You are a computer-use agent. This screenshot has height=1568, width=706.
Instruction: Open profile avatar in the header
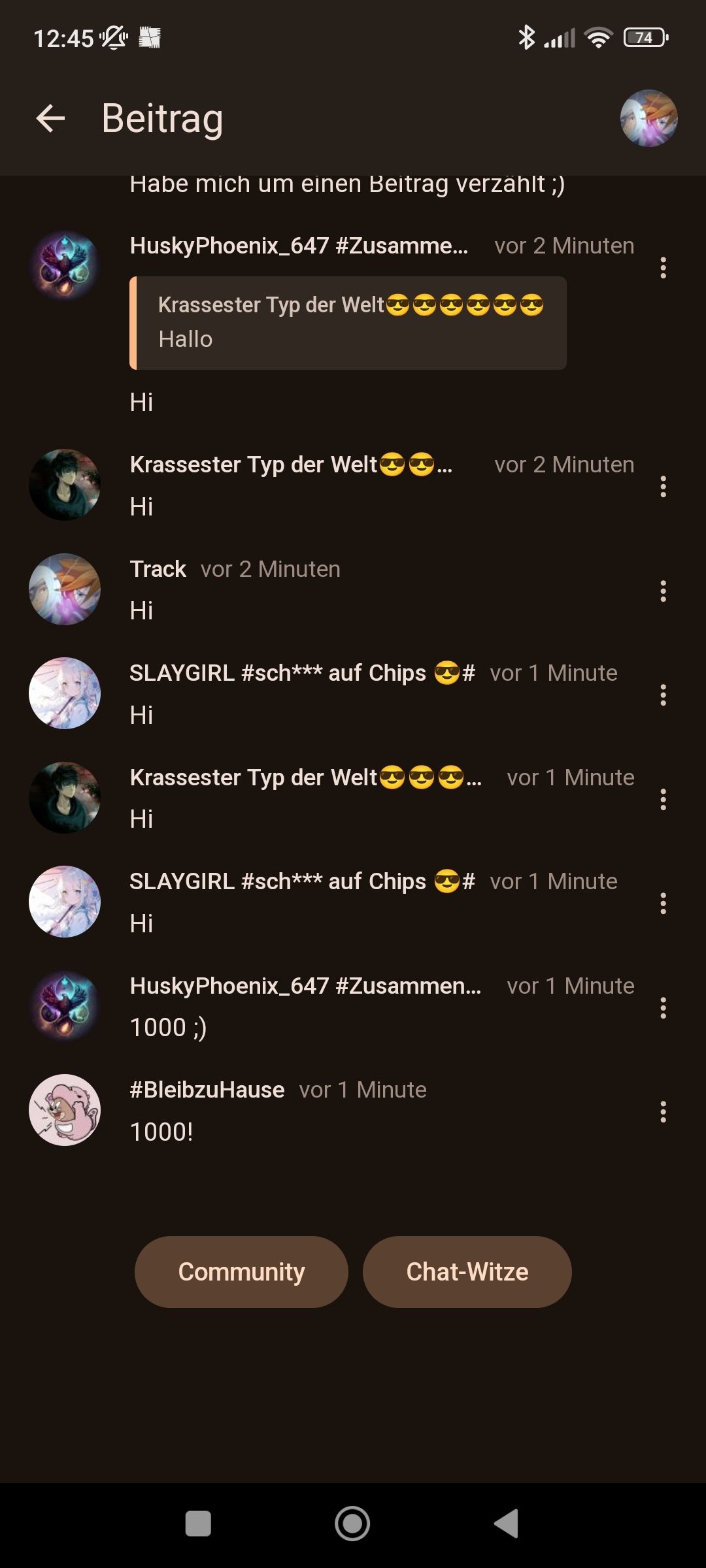tap(648, 118)
